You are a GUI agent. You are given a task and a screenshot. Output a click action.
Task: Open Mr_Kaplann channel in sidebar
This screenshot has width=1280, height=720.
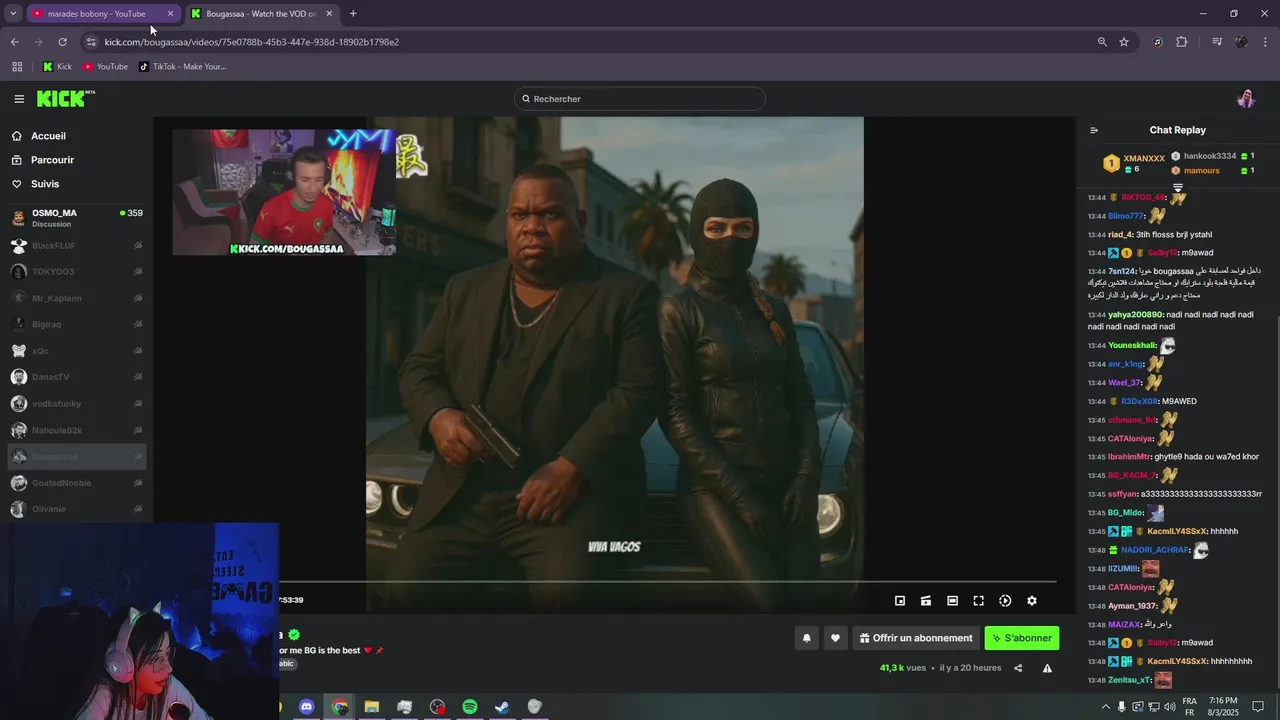click(x=76, y=298)
